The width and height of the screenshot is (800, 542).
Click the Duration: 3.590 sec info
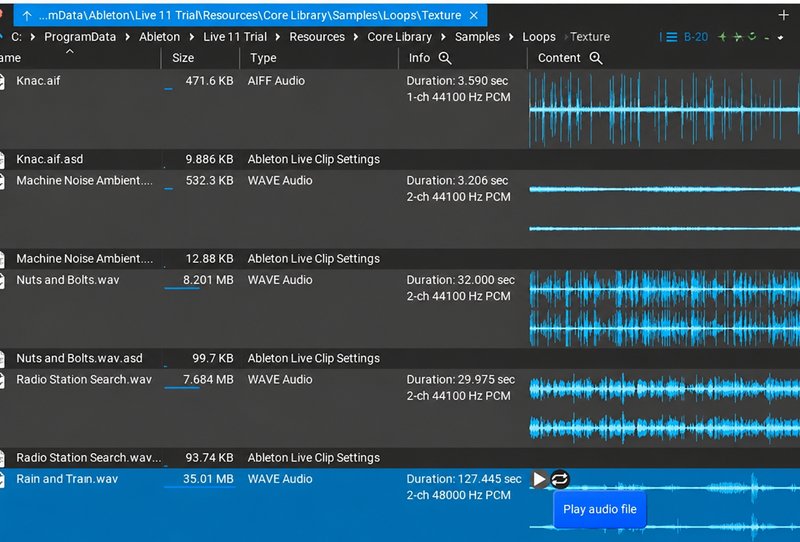tap(457, 81)
